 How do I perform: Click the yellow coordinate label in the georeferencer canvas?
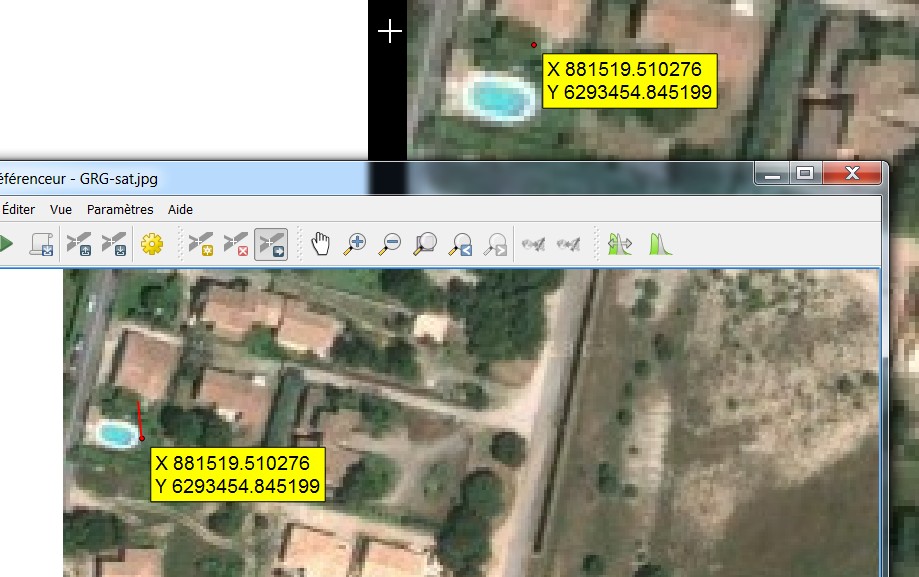tap(238, 475)
